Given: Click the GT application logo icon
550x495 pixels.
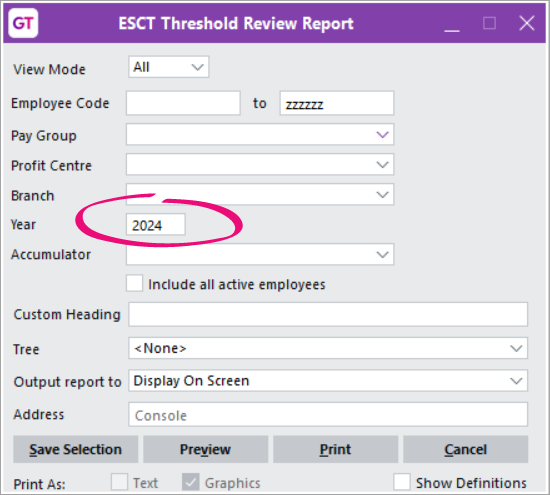Looking at the screenshot, I should [23, 23].
